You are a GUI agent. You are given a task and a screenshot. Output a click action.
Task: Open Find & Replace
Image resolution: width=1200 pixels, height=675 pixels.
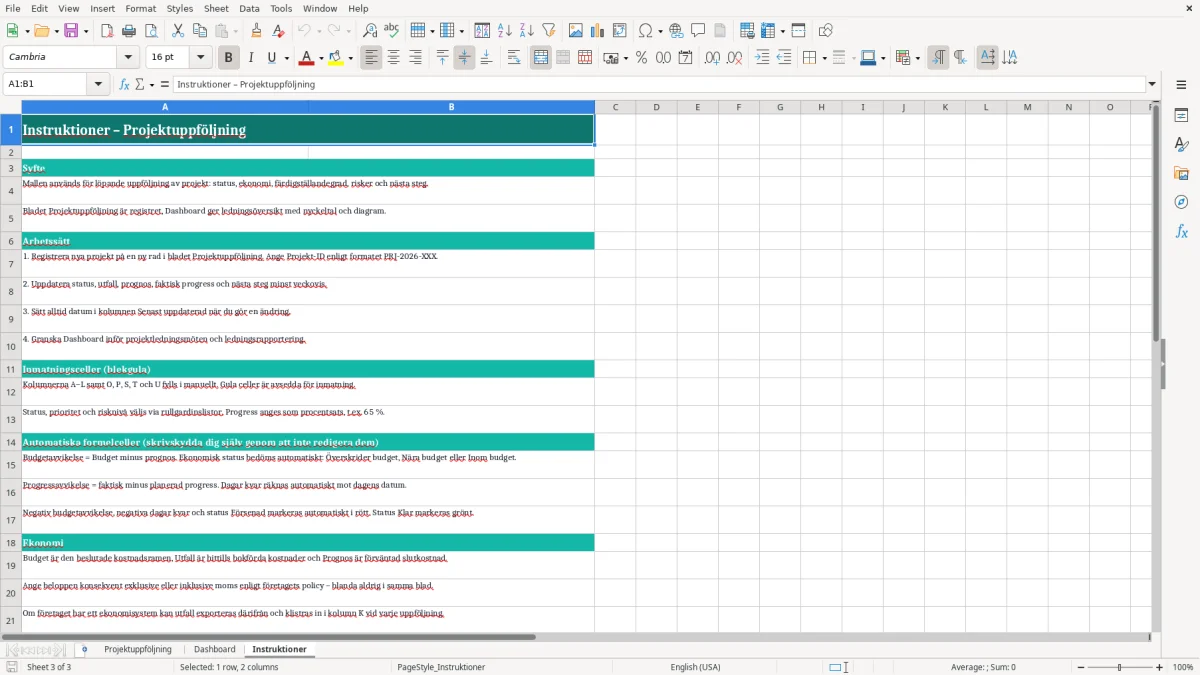pos(370,31)
